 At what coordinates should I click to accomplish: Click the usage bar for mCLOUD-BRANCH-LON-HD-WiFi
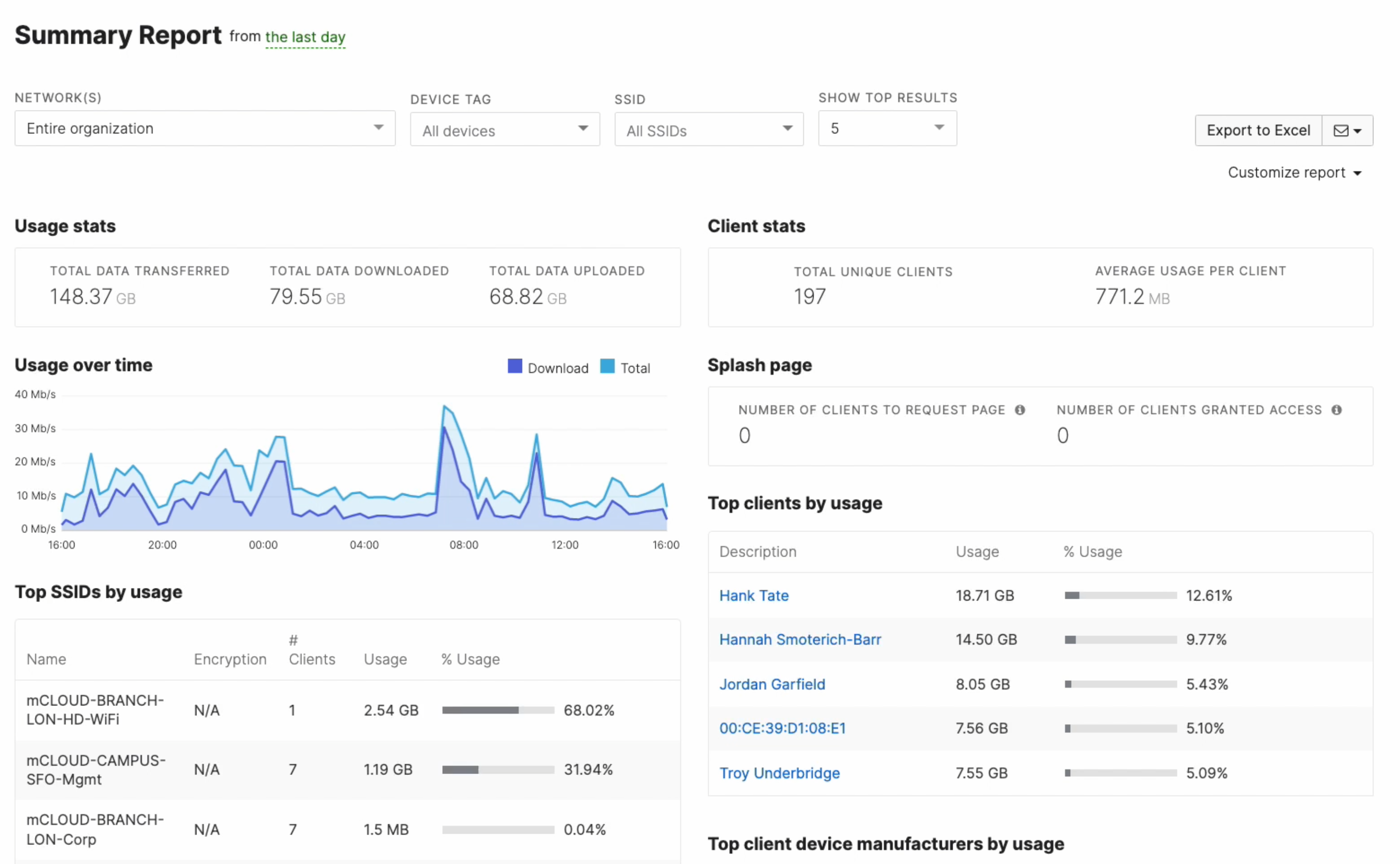[x=497, y=710]
